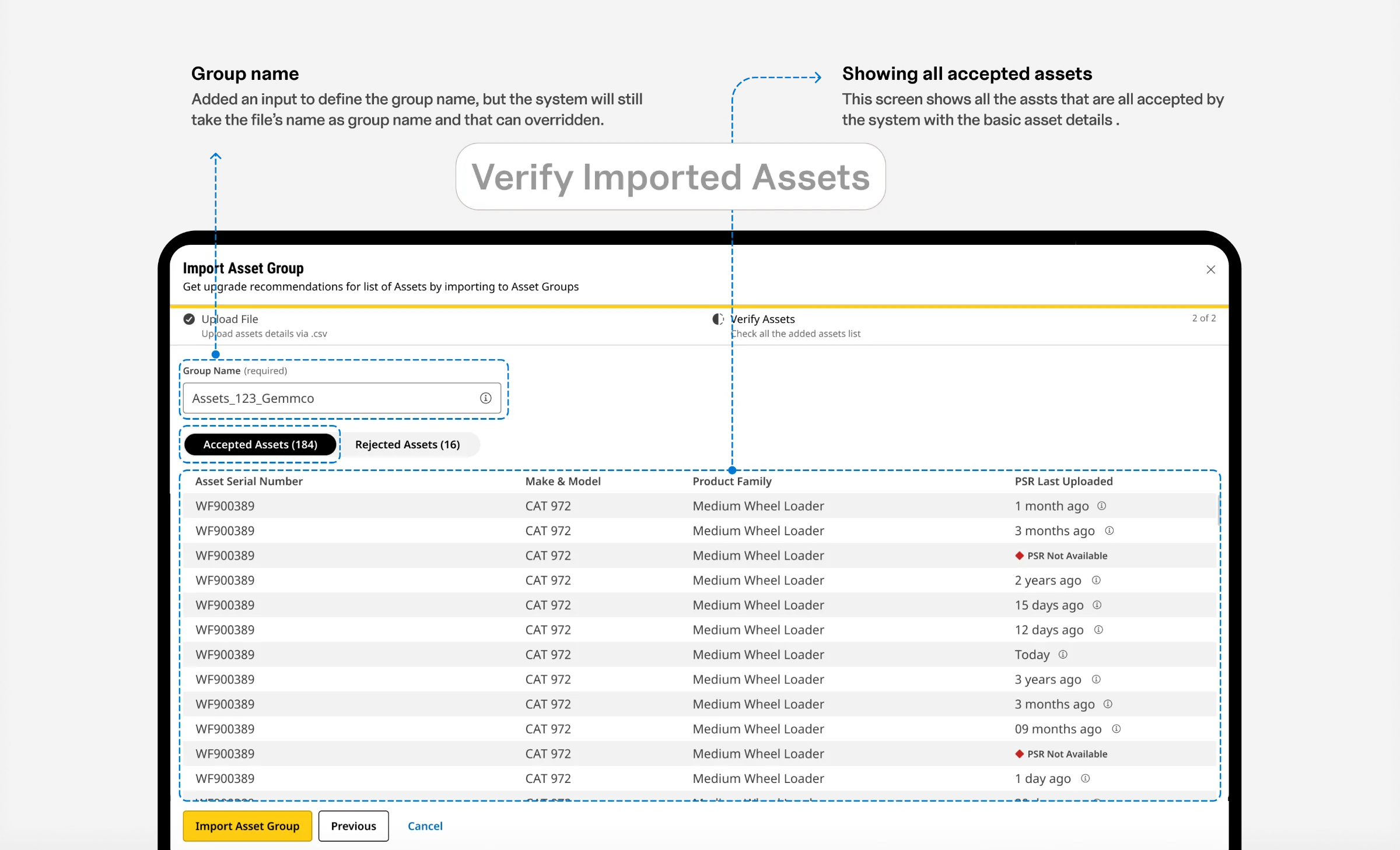
Task: Switch to Rejected Assets (16) tab
Action: point(408,444)
